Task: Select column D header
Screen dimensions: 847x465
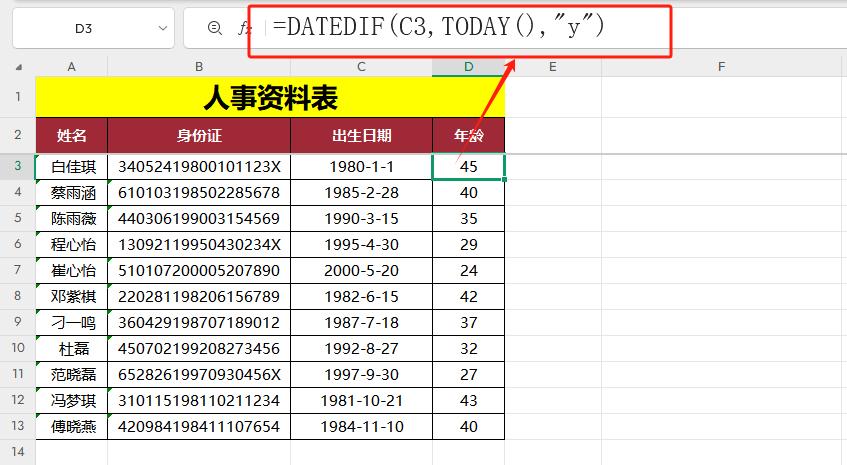Action: (468, 67)
